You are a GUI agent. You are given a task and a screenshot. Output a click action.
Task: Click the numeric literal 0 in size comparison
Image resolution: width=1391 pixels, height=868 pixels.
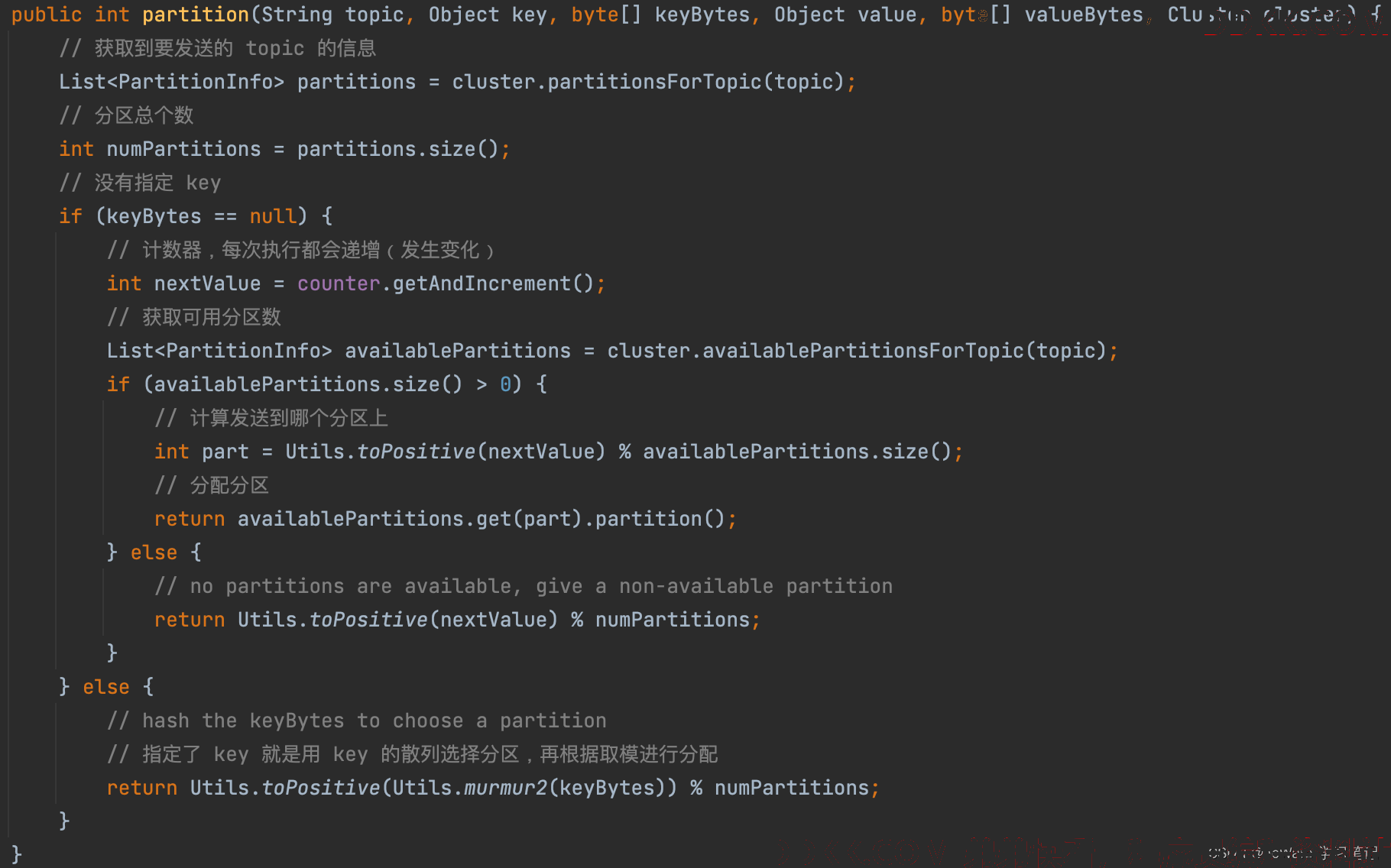[505, 384]
